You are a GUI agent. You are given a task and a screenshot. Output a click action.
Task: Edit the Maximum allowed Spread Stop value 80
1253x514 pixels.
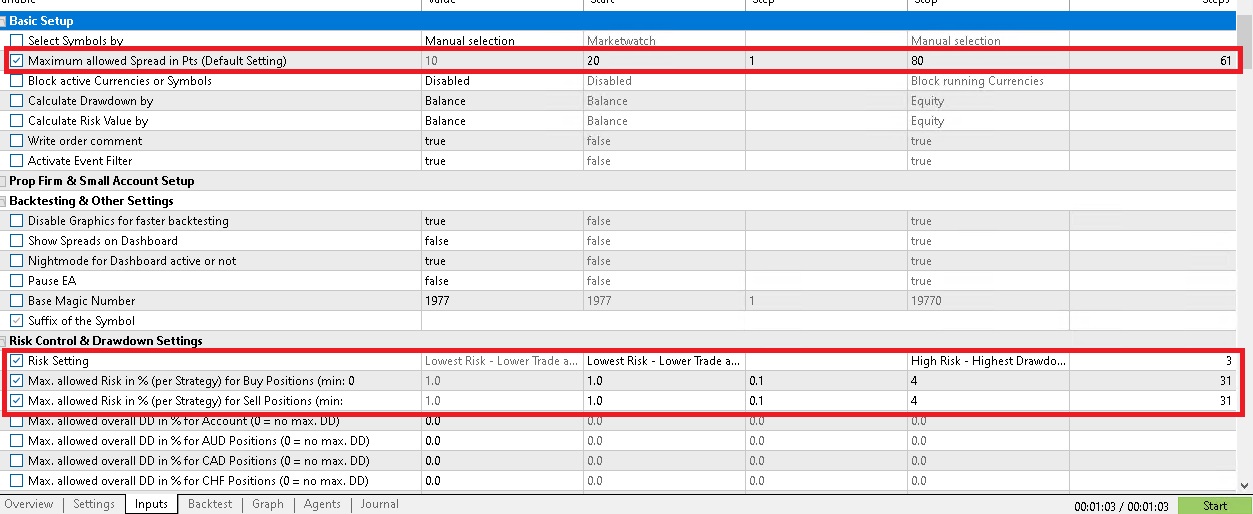pyautogui.click(x=987, y=61)
